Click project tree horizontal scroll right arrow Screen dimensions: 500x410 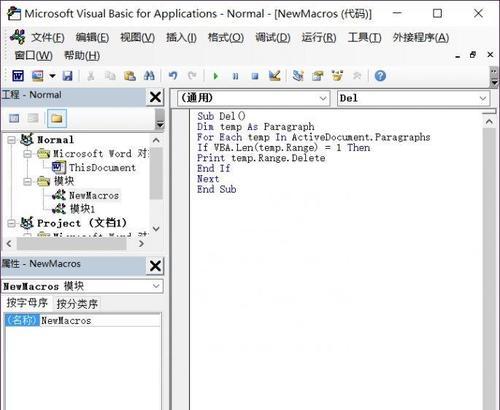(x=141, y=244)
